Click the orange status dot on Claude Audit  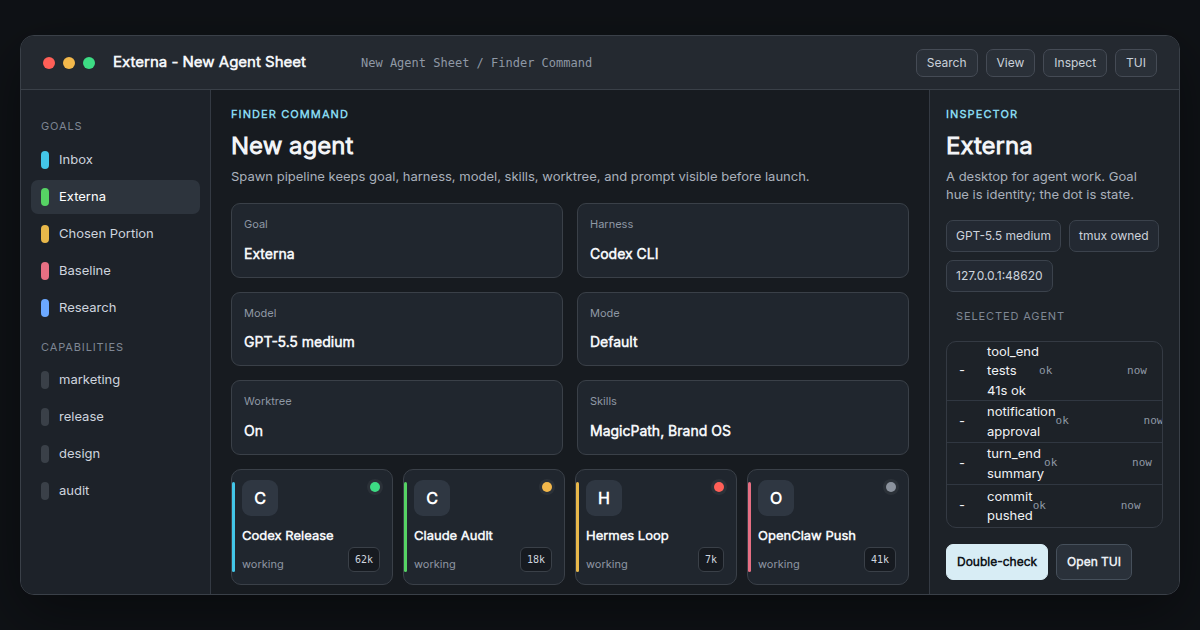547,487
